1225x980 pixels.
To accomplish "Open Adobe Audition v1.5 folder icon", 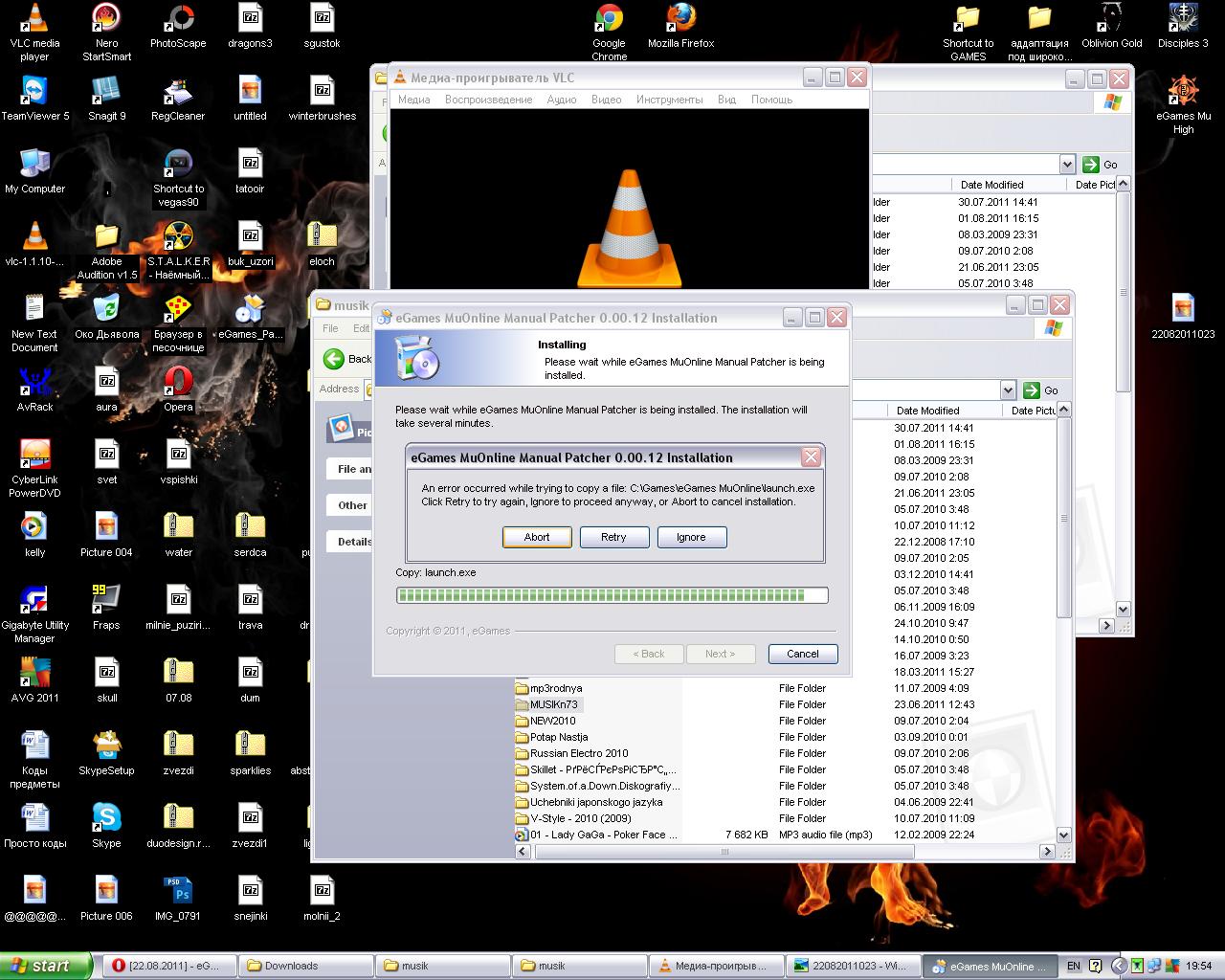I will (106, 251).
